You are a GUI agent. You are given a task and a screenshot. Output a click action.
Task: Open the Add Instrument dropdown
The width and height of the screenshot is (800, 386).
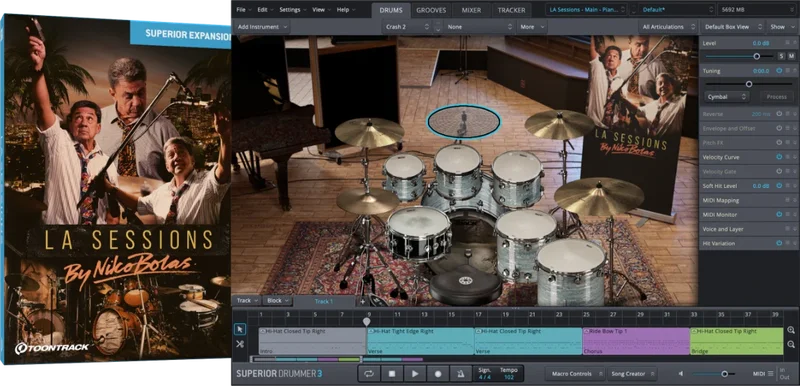262,27
